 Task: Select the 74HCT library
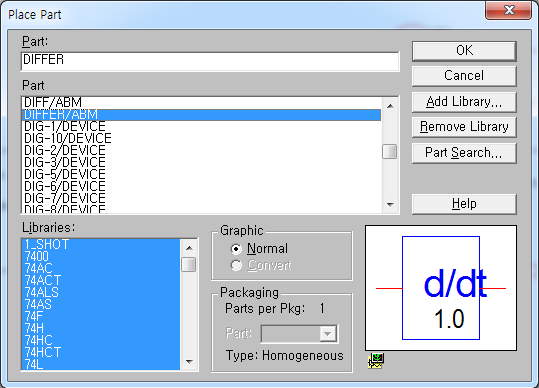tap(101, 353)
